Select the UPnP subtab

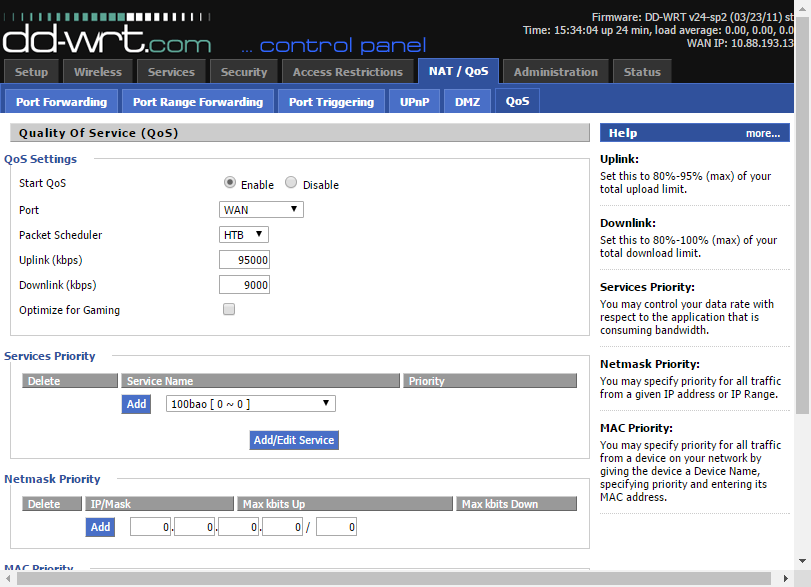pyautogui.click(x=415, y=102)
